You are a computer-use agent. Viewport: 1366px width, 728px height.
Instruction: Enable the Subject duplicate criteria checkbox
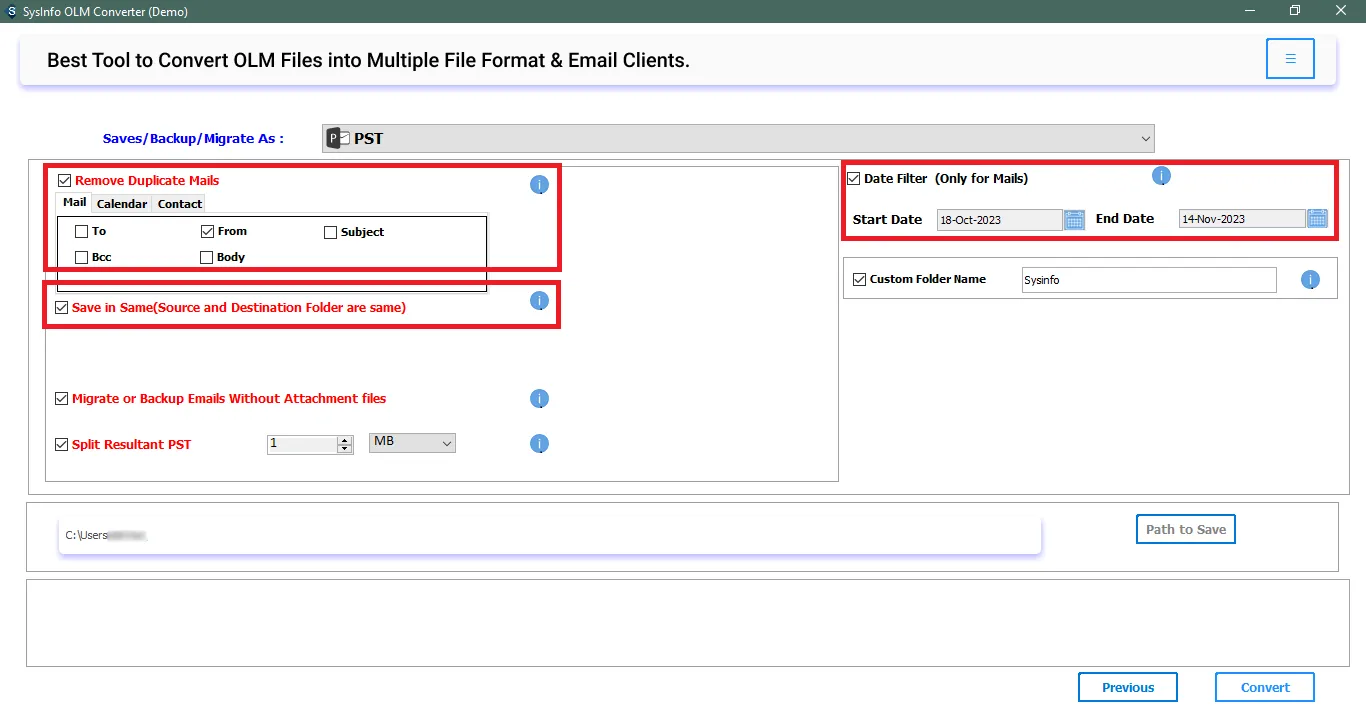click(x=331, y=232)
